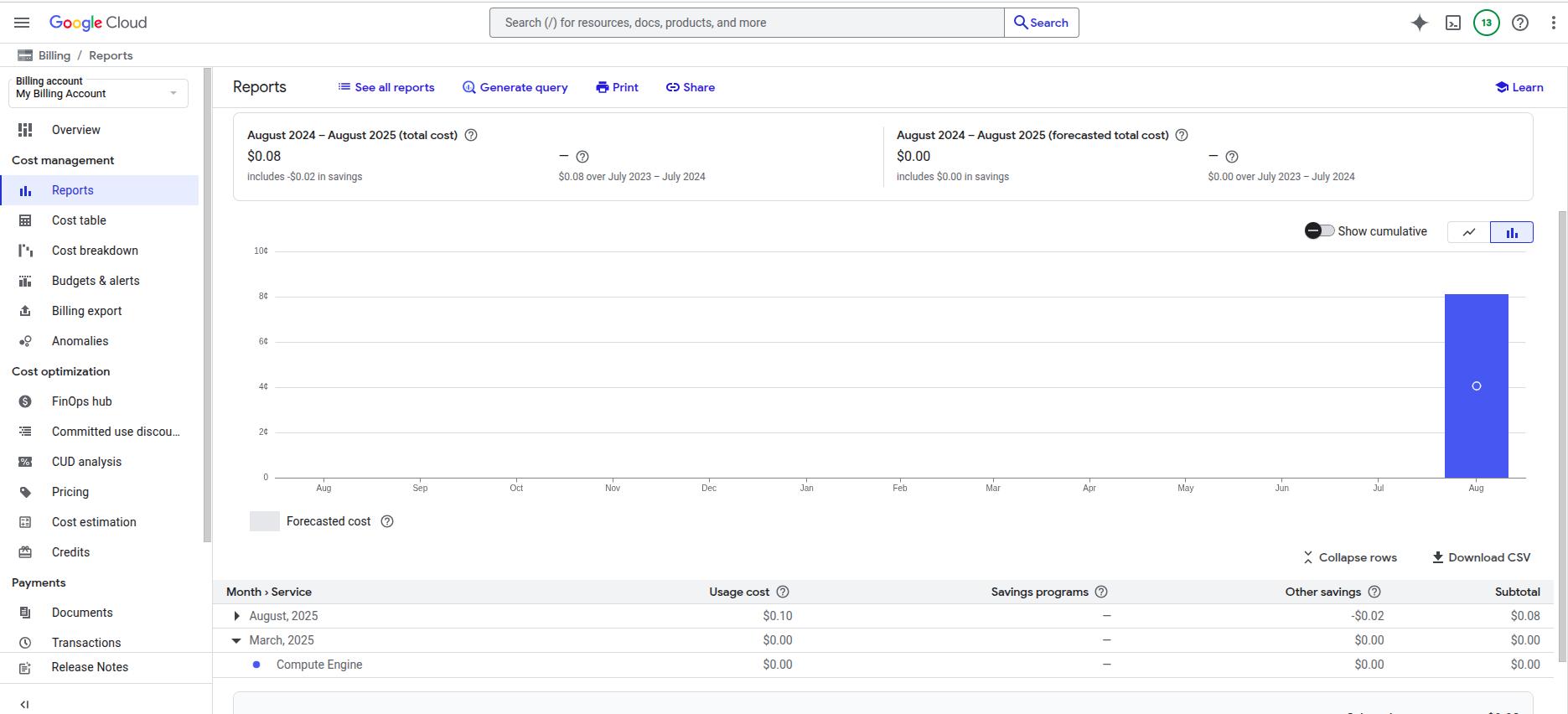Click help icon beside Usage cost column
1568x714 pixels.
coord(783,592)
